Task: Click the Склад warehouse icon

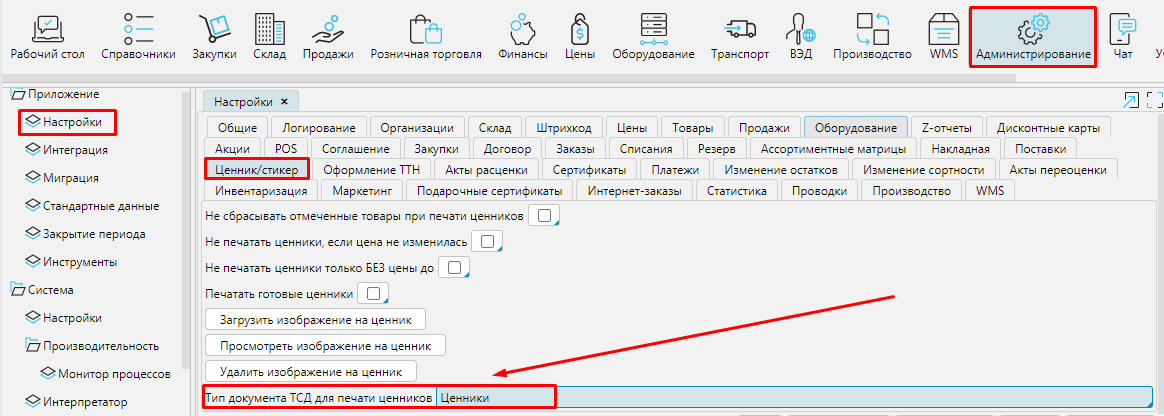Action: [x=264, y=28]
